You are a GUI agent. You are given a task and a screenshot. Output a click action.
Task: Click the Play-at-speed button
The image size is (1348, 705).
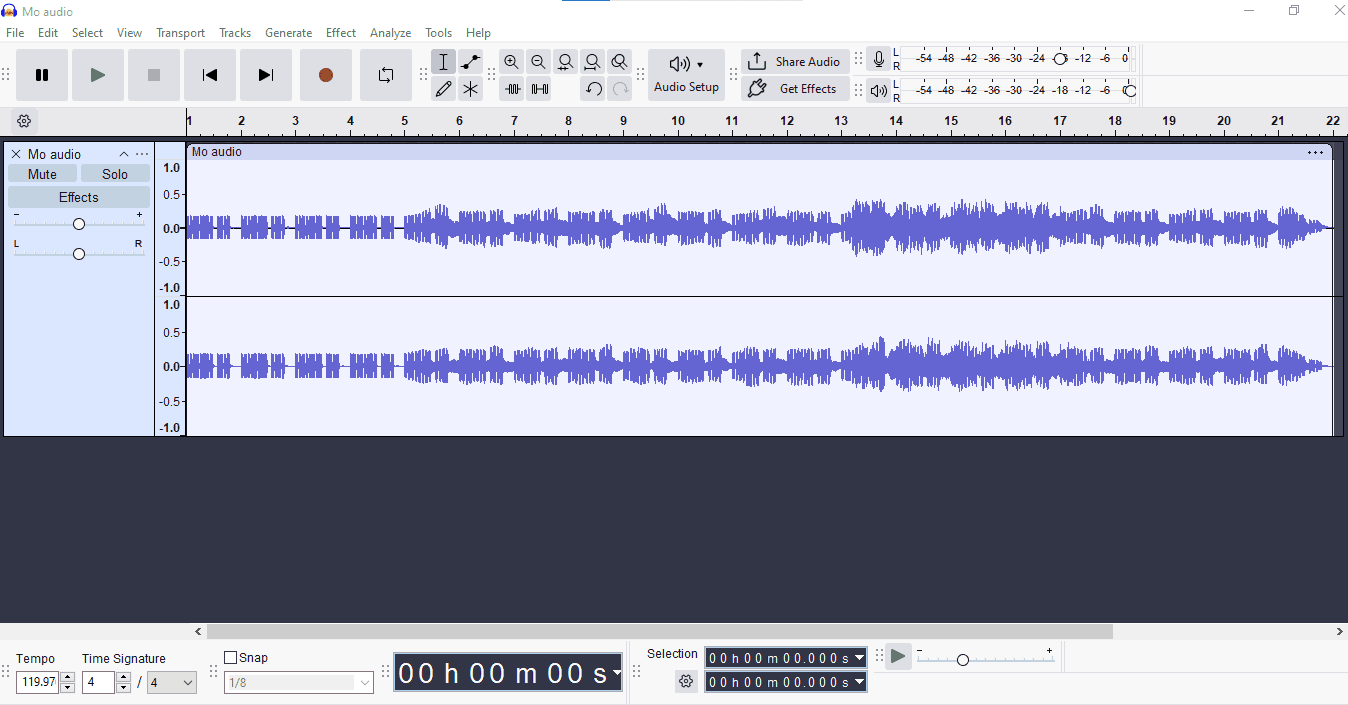pyautogui.click(x=898, y=657)
